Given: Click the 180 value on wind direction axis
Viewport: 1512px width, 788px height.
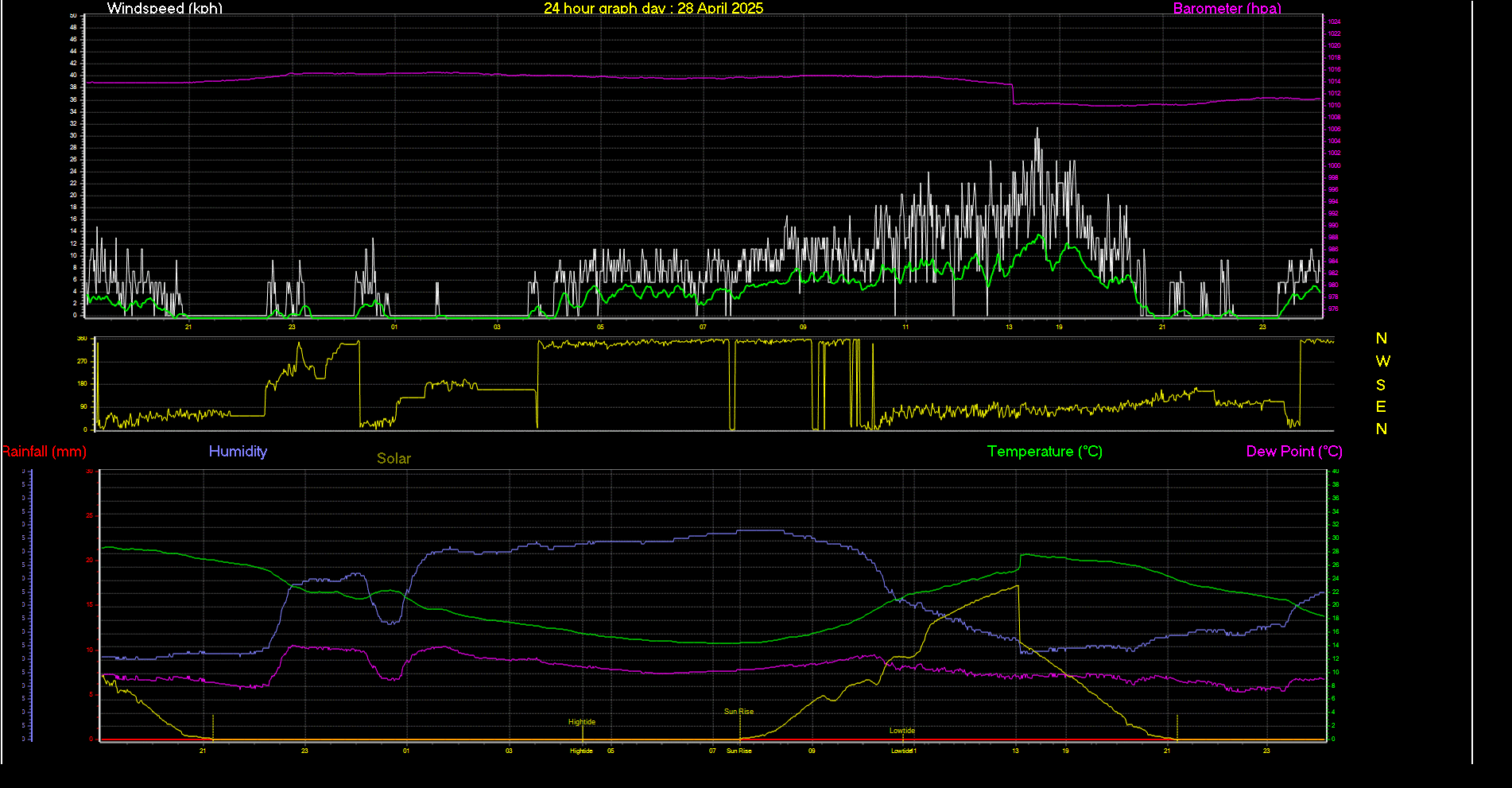Looking at the screenshot, I should [82, 384].
